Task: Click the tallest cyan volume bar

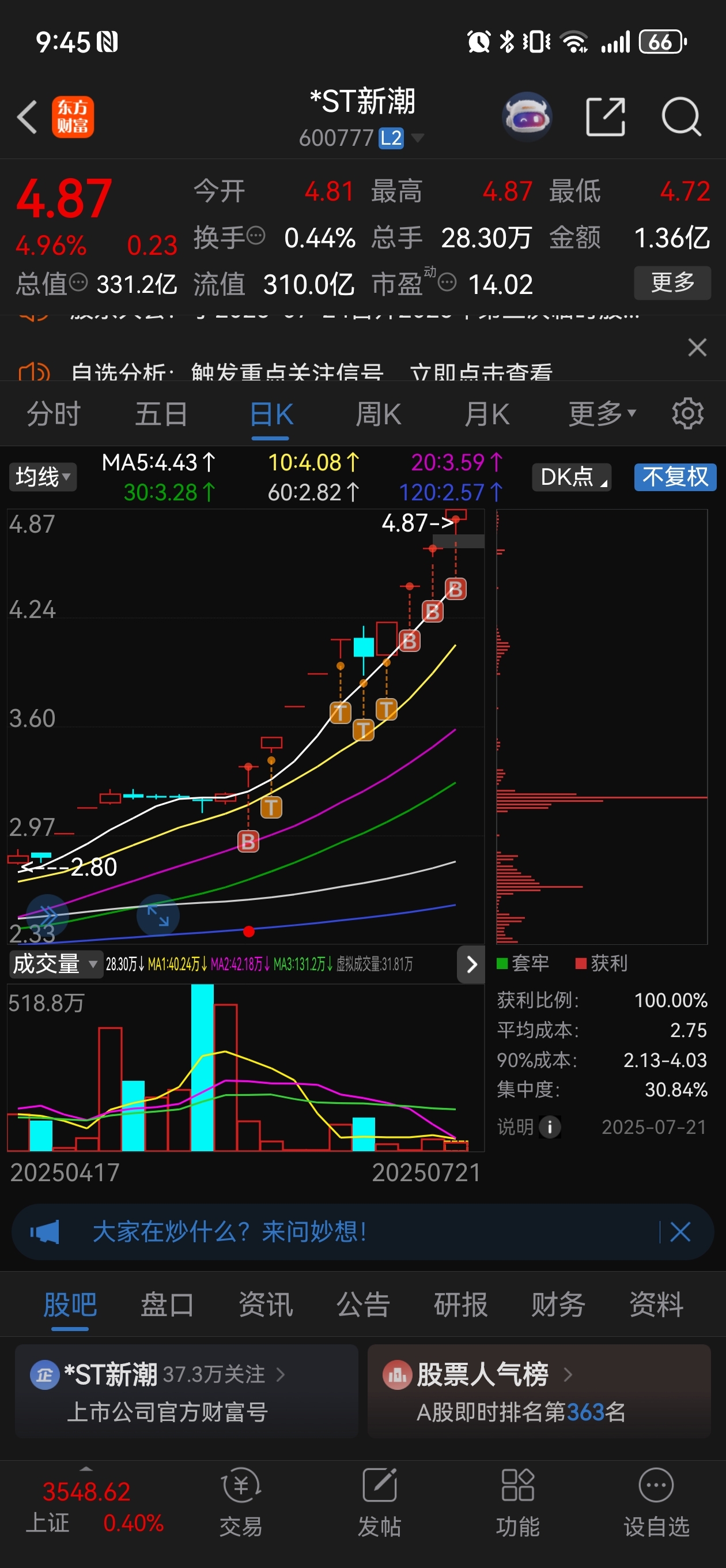Action: tap(202, 1067)
